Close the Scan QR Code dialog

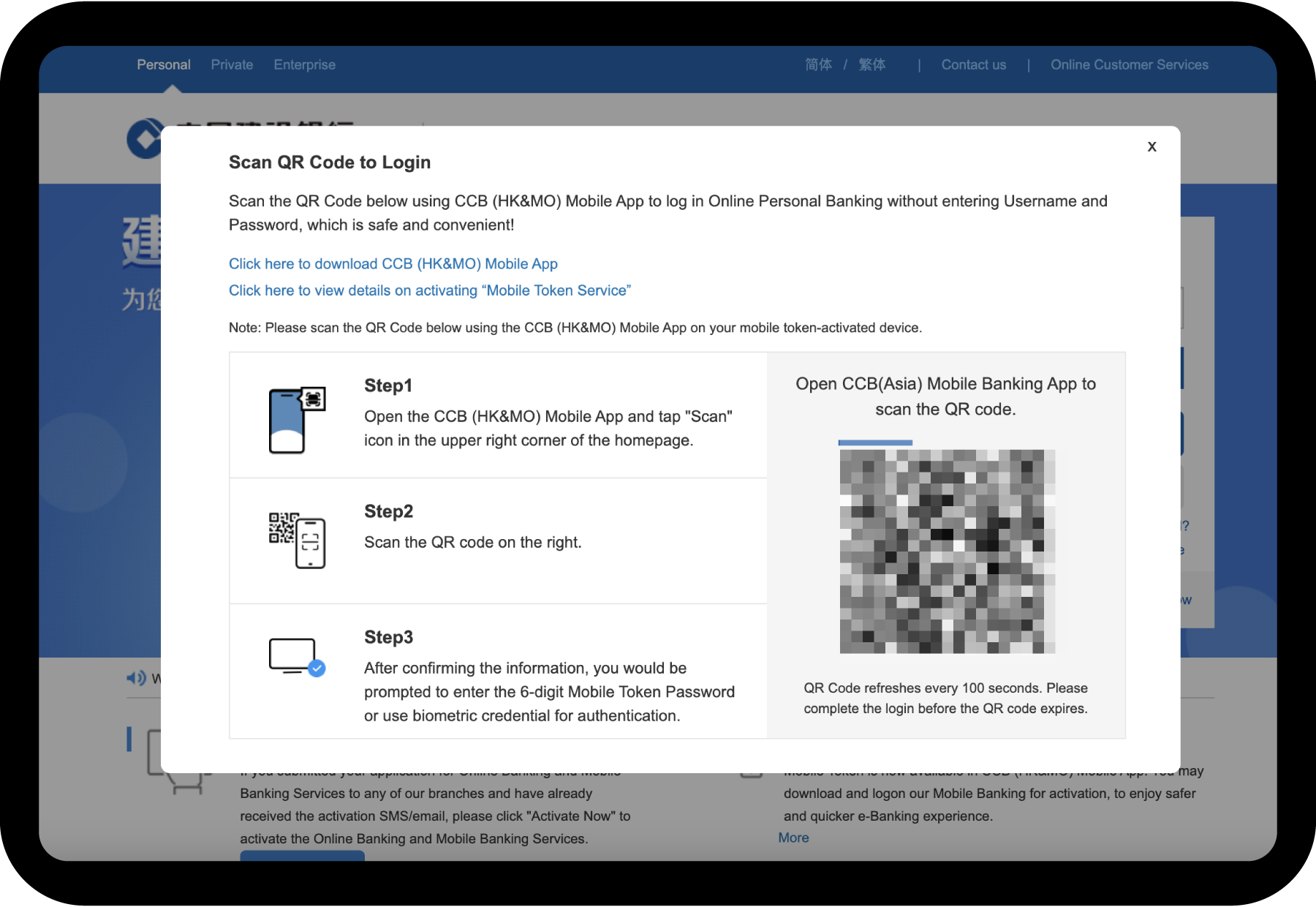[1151, 146]
